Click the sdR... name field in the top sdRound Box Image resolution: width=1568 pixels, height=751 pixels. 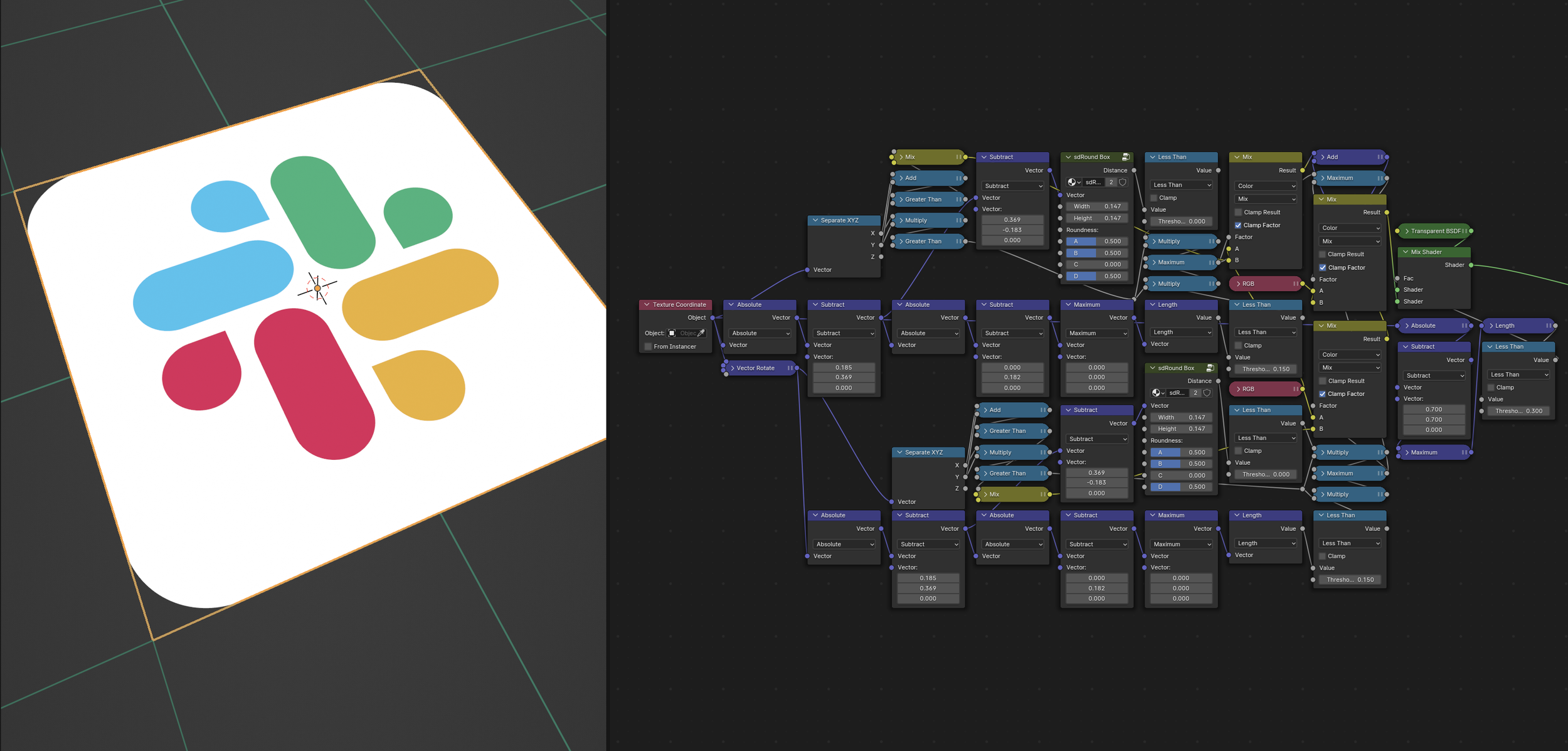[x=1094, y=182]
